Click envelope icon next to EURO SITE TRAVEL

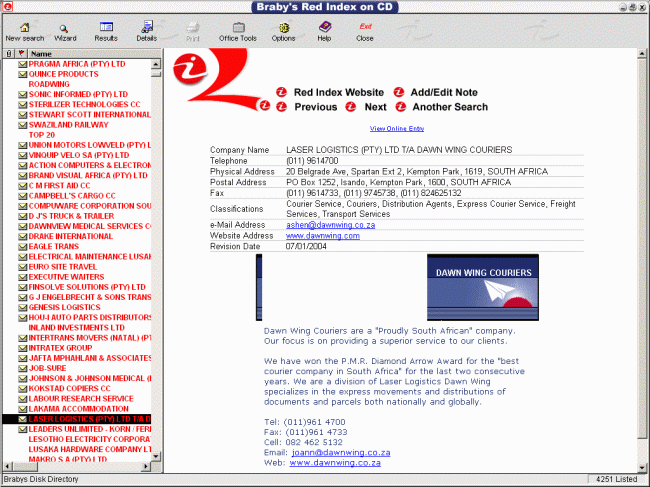[23, 267]
